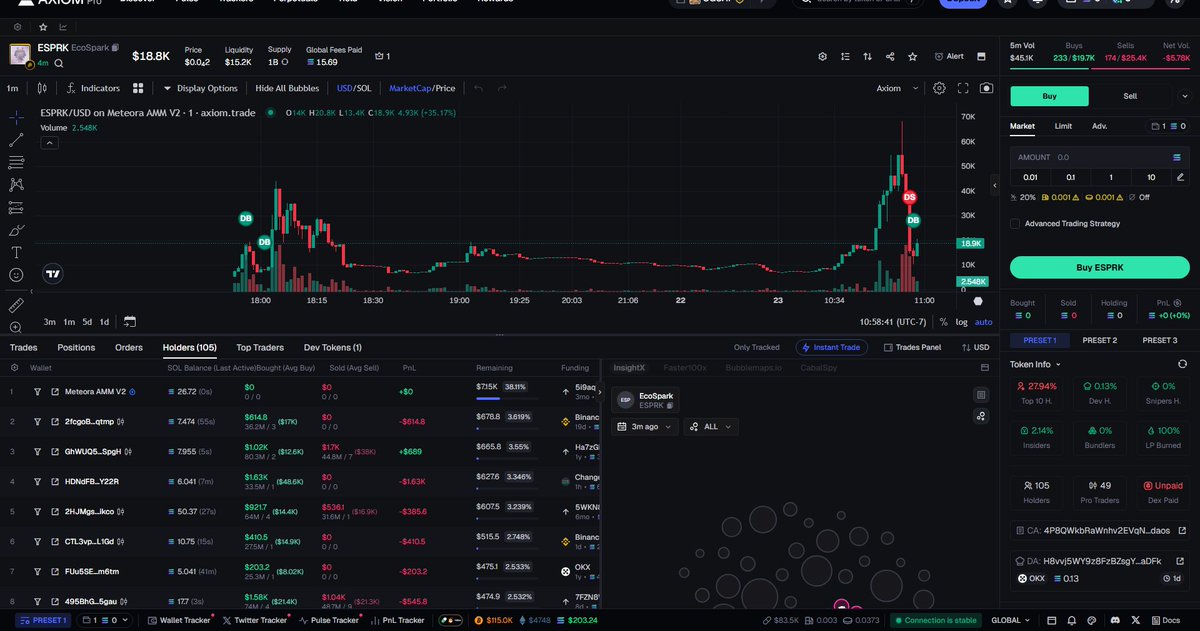
Task: Select the ruler measure tool
Action: pos(16,304)
